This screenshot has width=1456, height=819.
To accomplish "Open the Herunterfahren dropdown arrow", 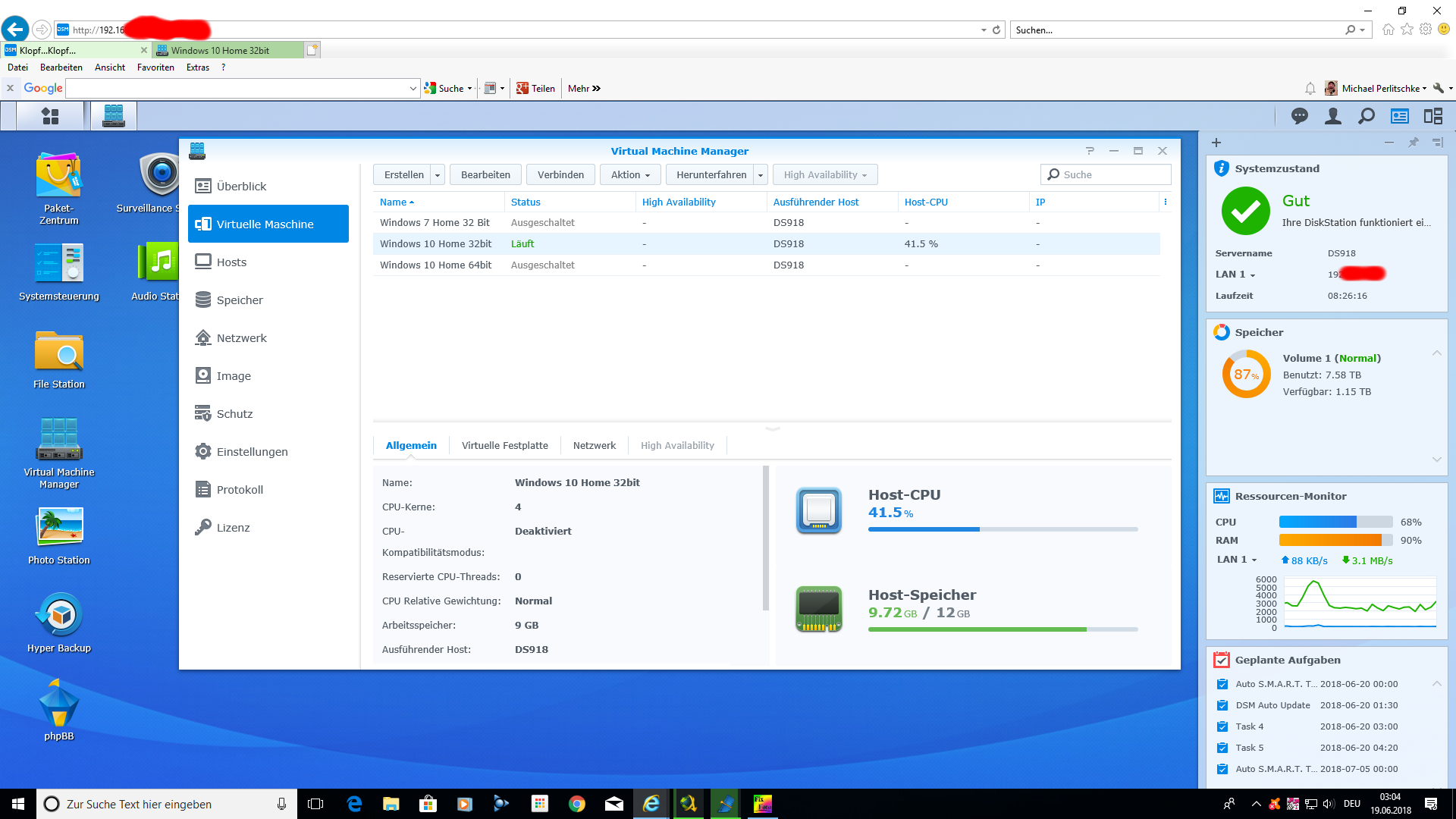I will [x=761, y=174].
